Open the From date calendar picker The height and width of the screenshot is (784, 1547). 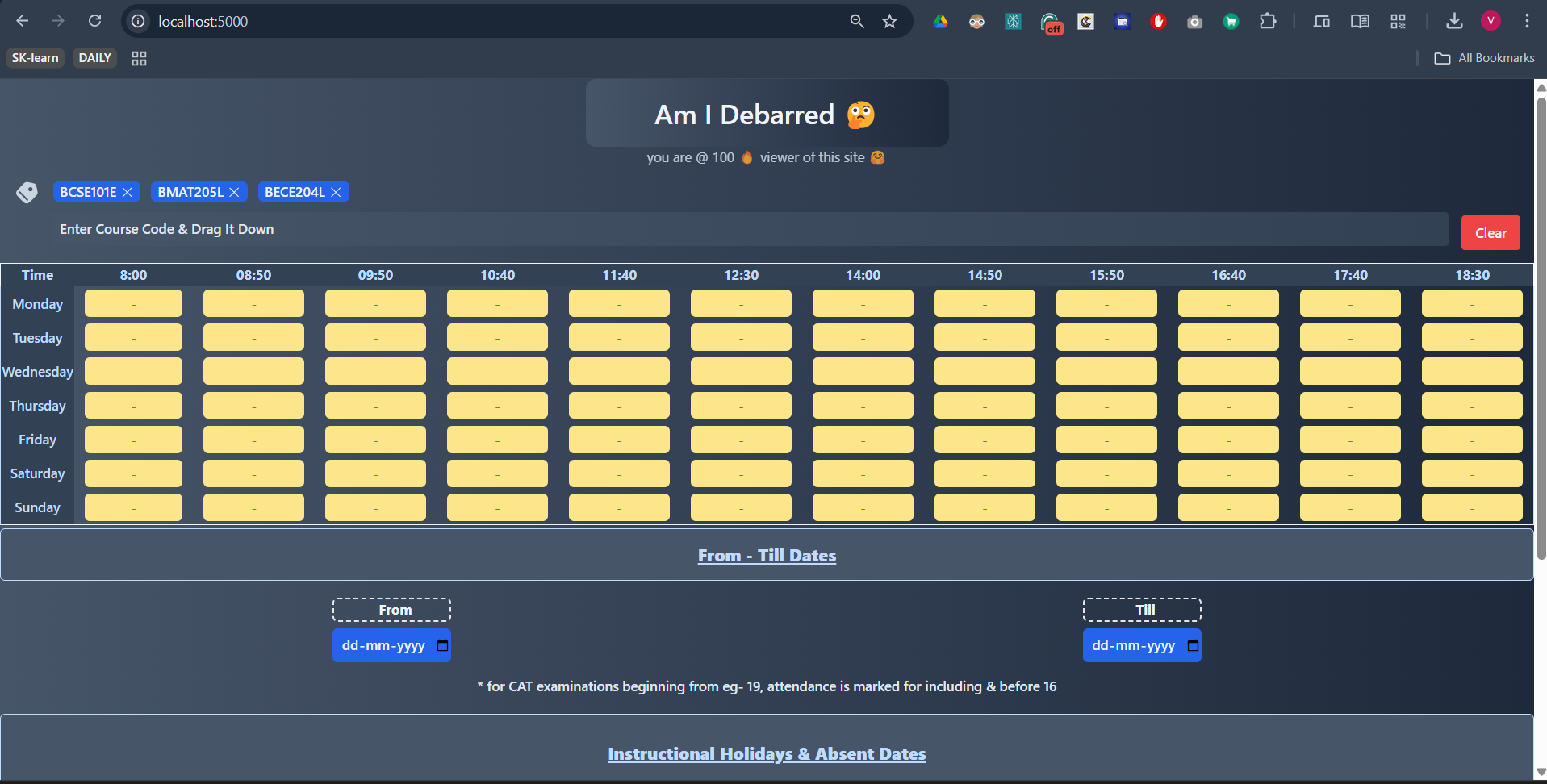pos(442,645)
